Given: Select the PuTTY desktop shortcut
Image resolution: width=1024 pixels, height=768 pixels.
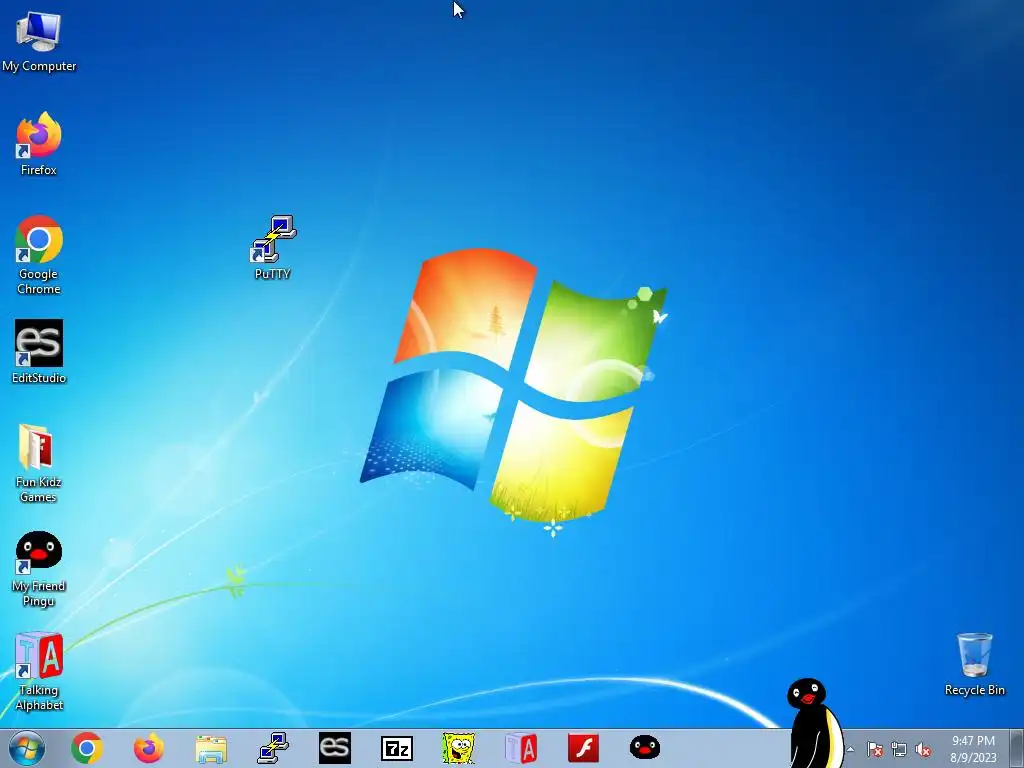Looking at the screenshot, I should pos(273,248).
